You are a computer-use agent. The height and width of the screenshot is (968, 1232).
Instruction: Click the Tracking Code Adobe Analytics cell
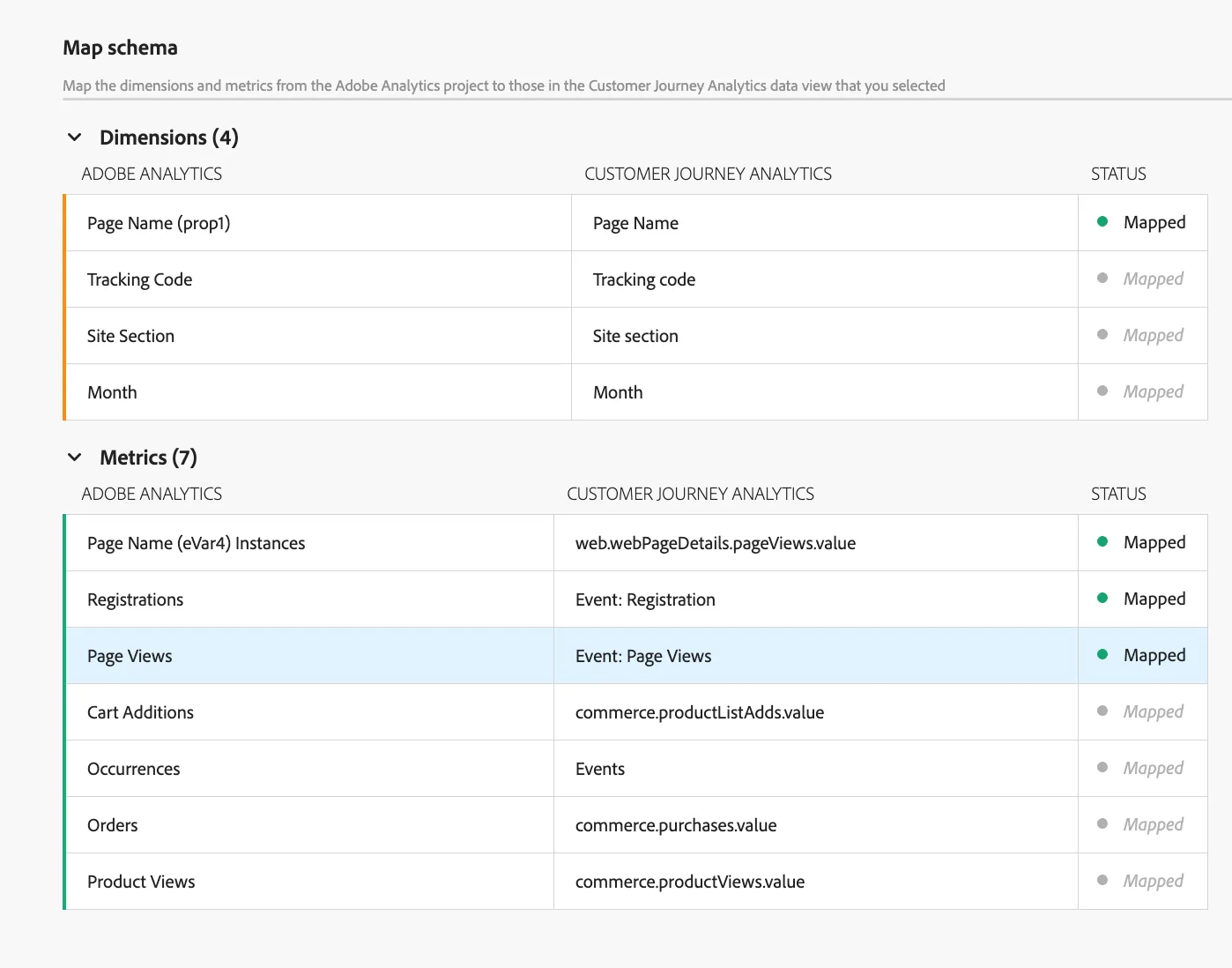[318, 279]
